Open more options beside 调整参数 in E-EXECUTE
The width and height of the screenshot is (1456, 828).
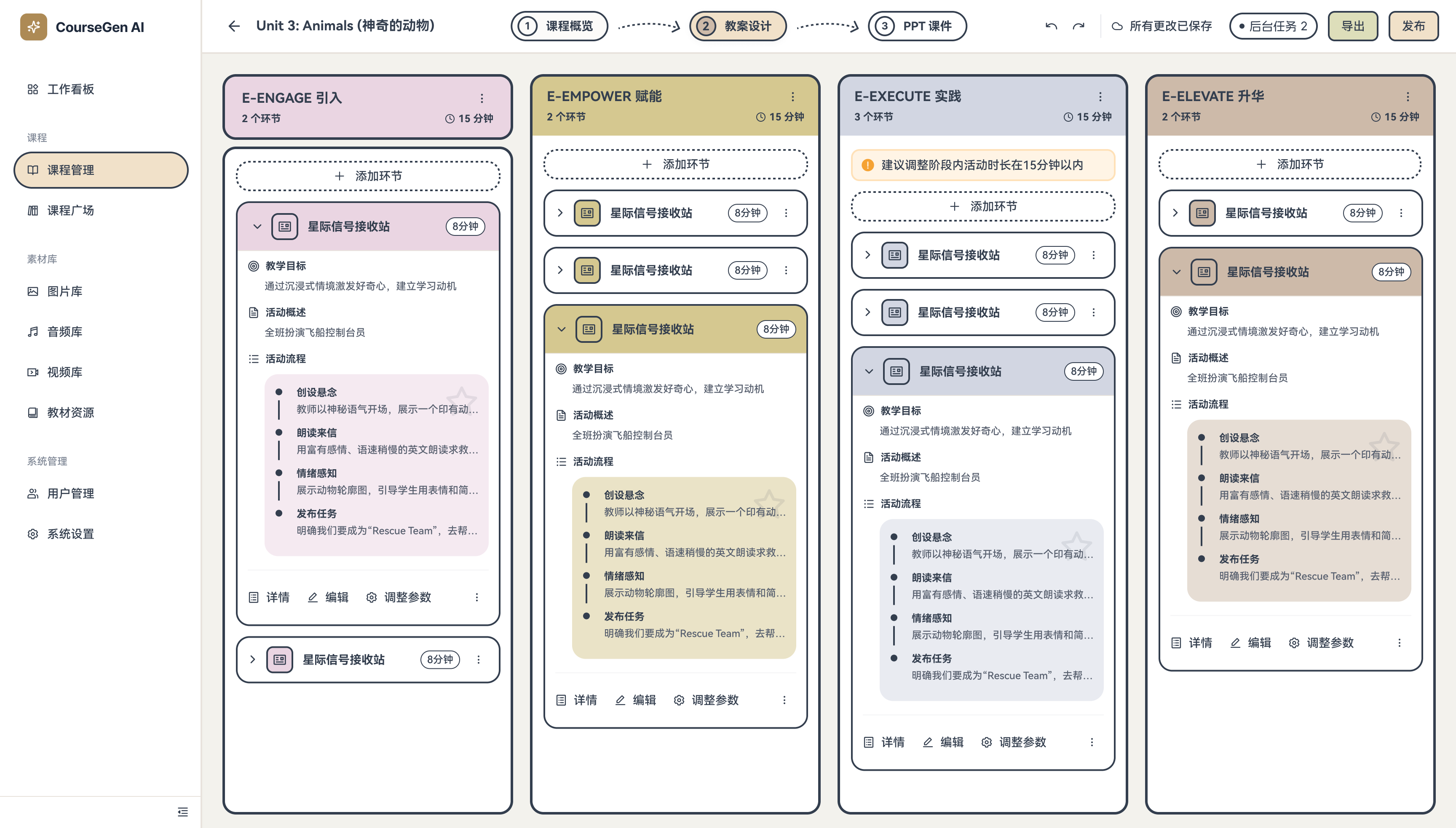click(1092, 742)
